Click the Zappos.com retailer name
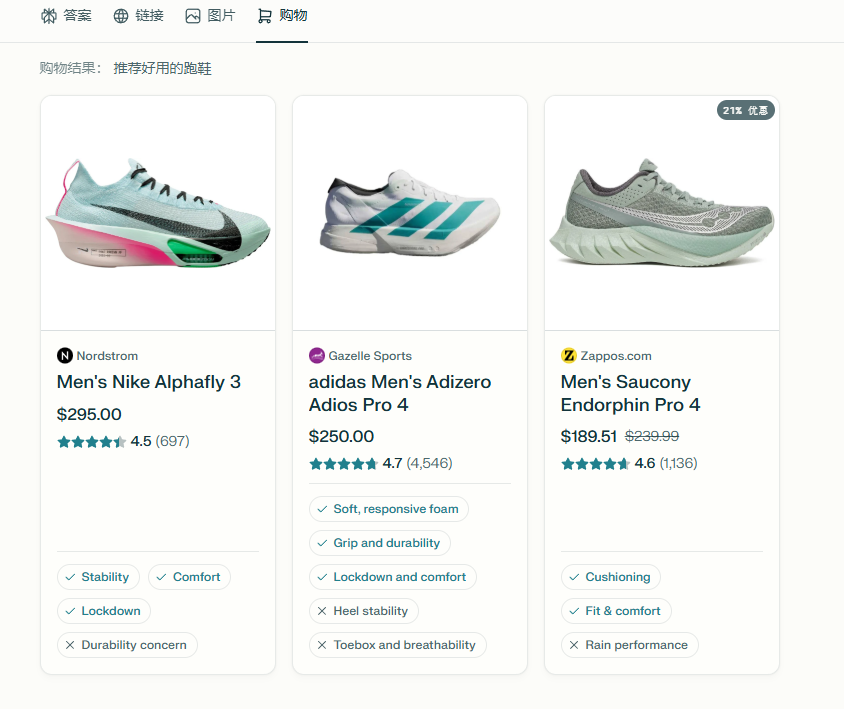 (x=616, y=356)
